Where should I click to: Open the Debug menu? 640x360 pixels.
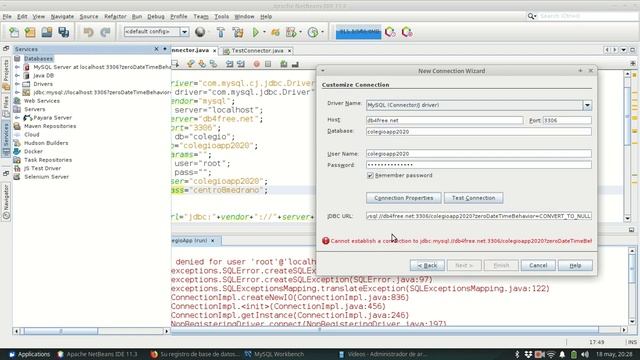click(x=156, y=16)
